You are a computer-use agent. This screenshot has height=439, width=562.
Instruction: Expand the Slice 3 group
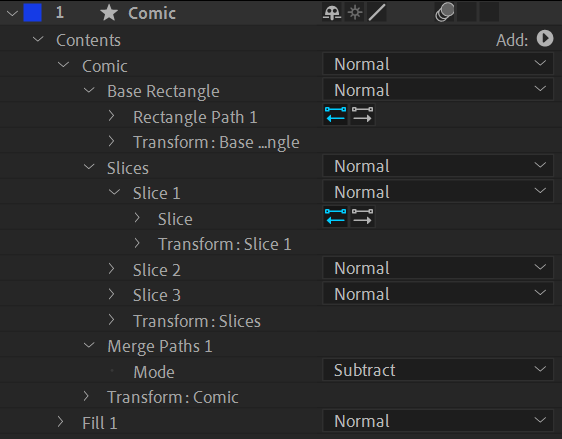click(x=111, y=294)
